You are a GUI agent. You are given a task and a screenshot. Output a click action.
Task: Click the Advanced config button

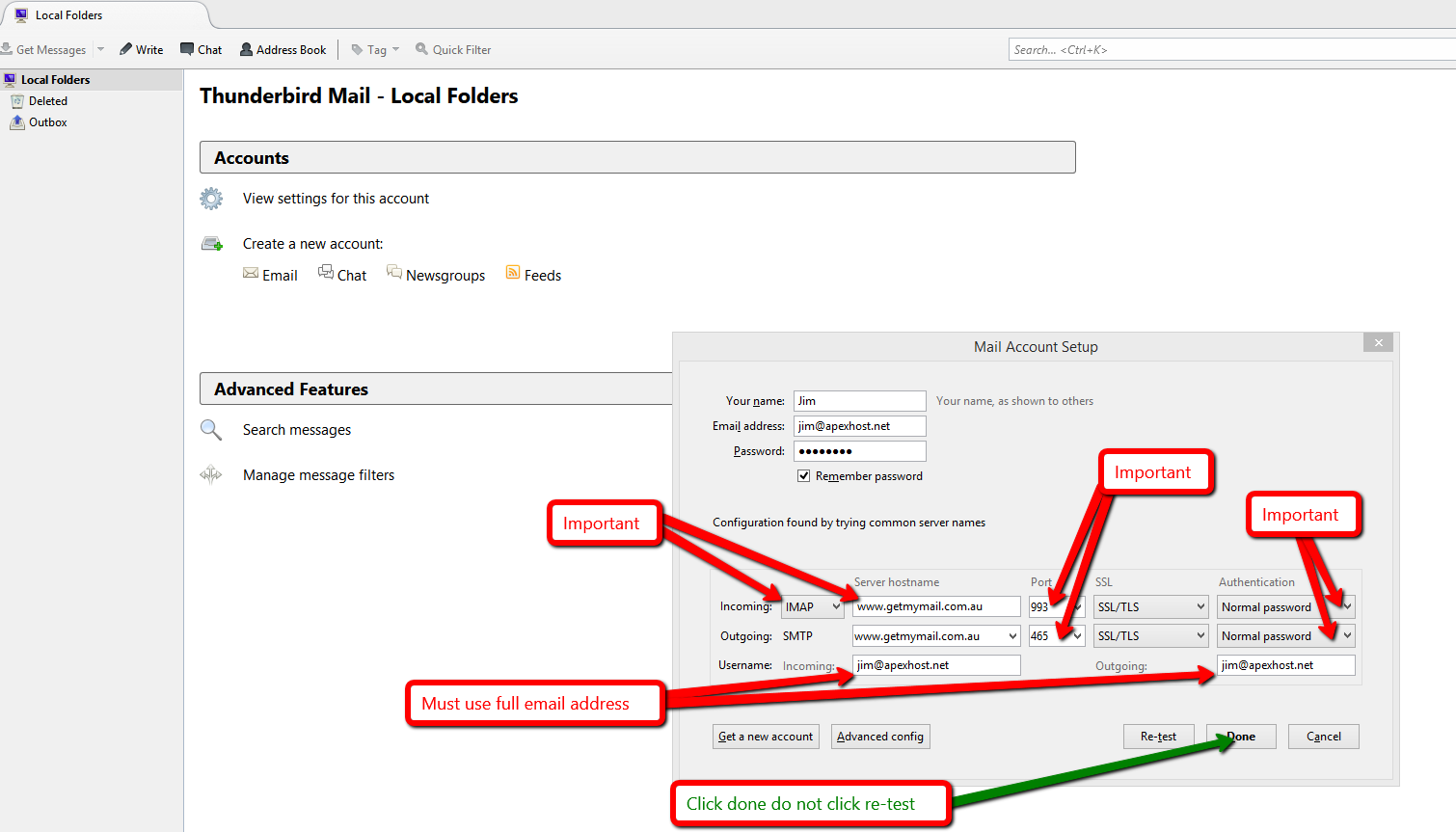(x=880, y=737)
